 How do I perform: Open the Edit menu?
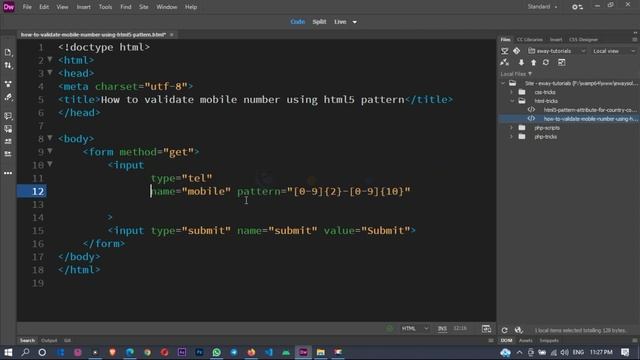pos(44,7)
